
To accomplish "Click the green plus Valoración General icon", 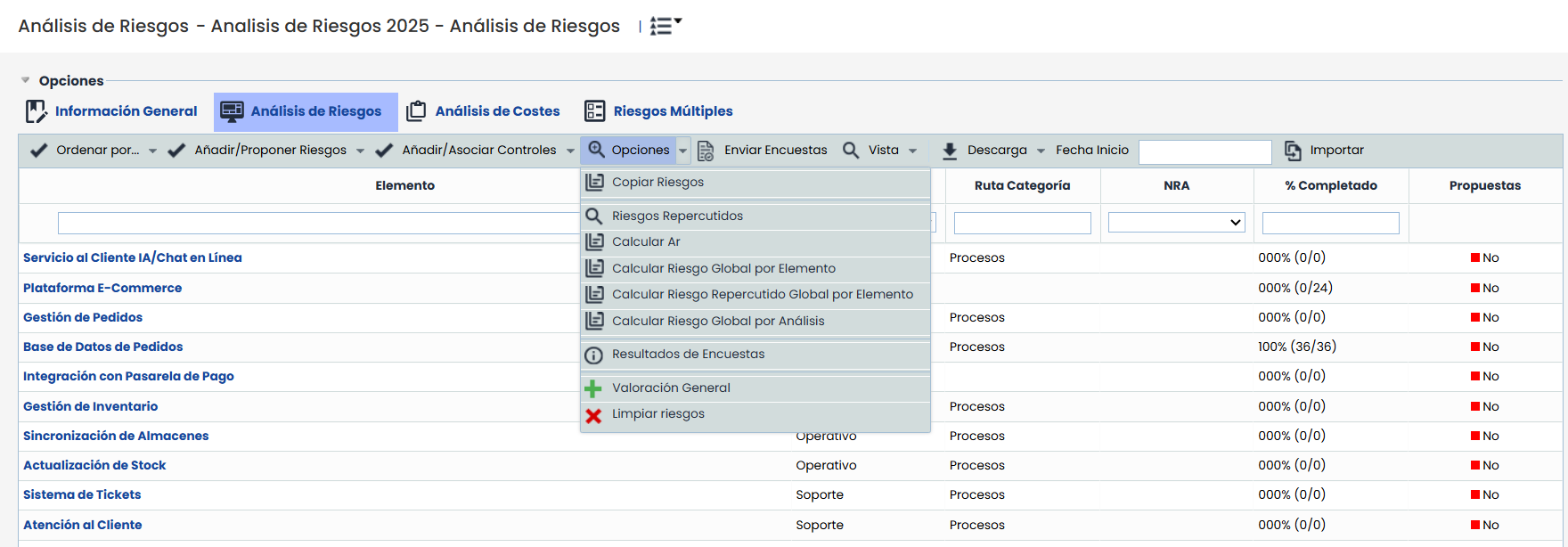I will pos(593,388).
